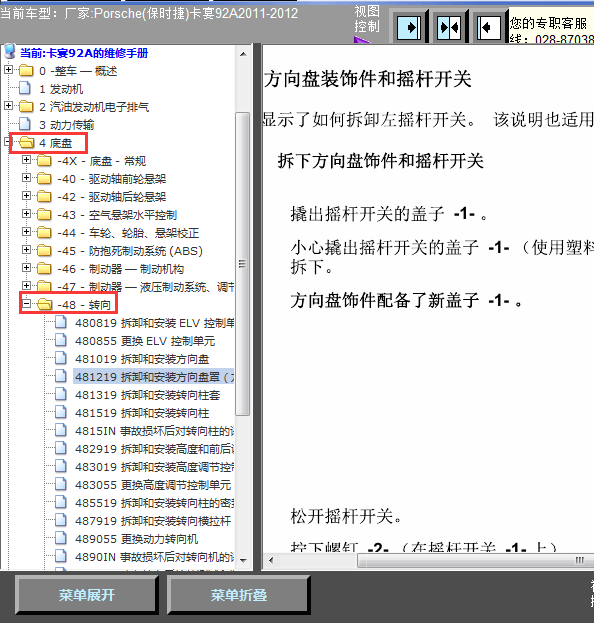Click the left-arrow view control icon
This screenshot has width=594, height=626.
489,28
